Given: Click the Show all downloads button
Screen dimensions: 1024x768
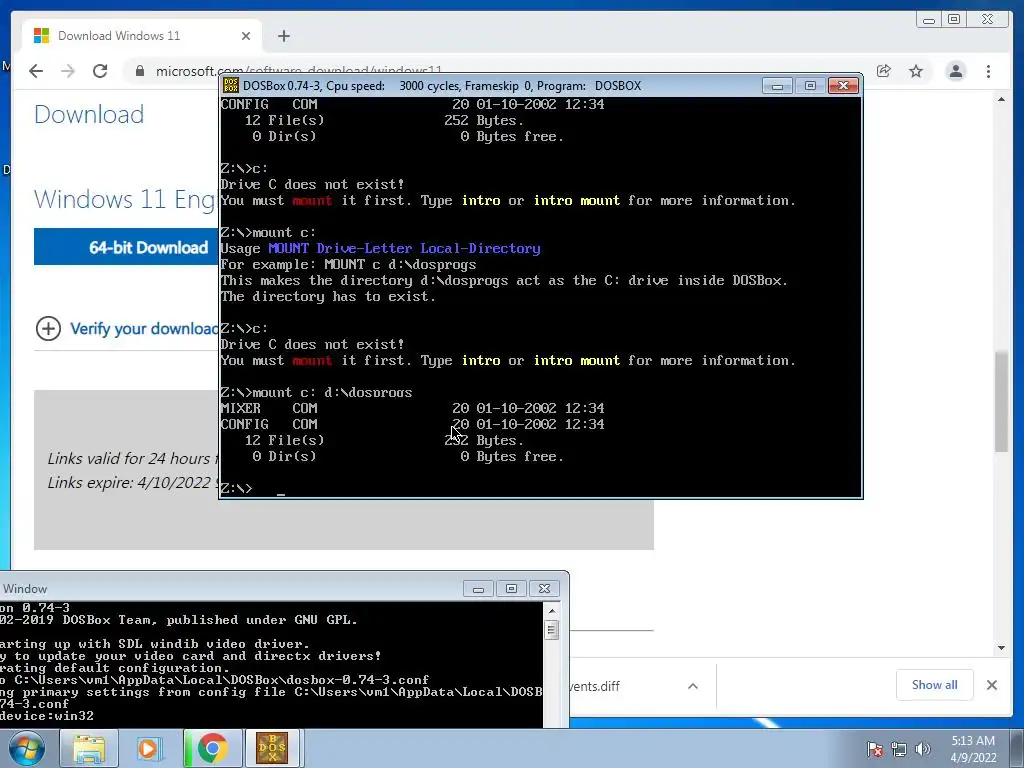Looking at the screenshot, I should point(935,684).
